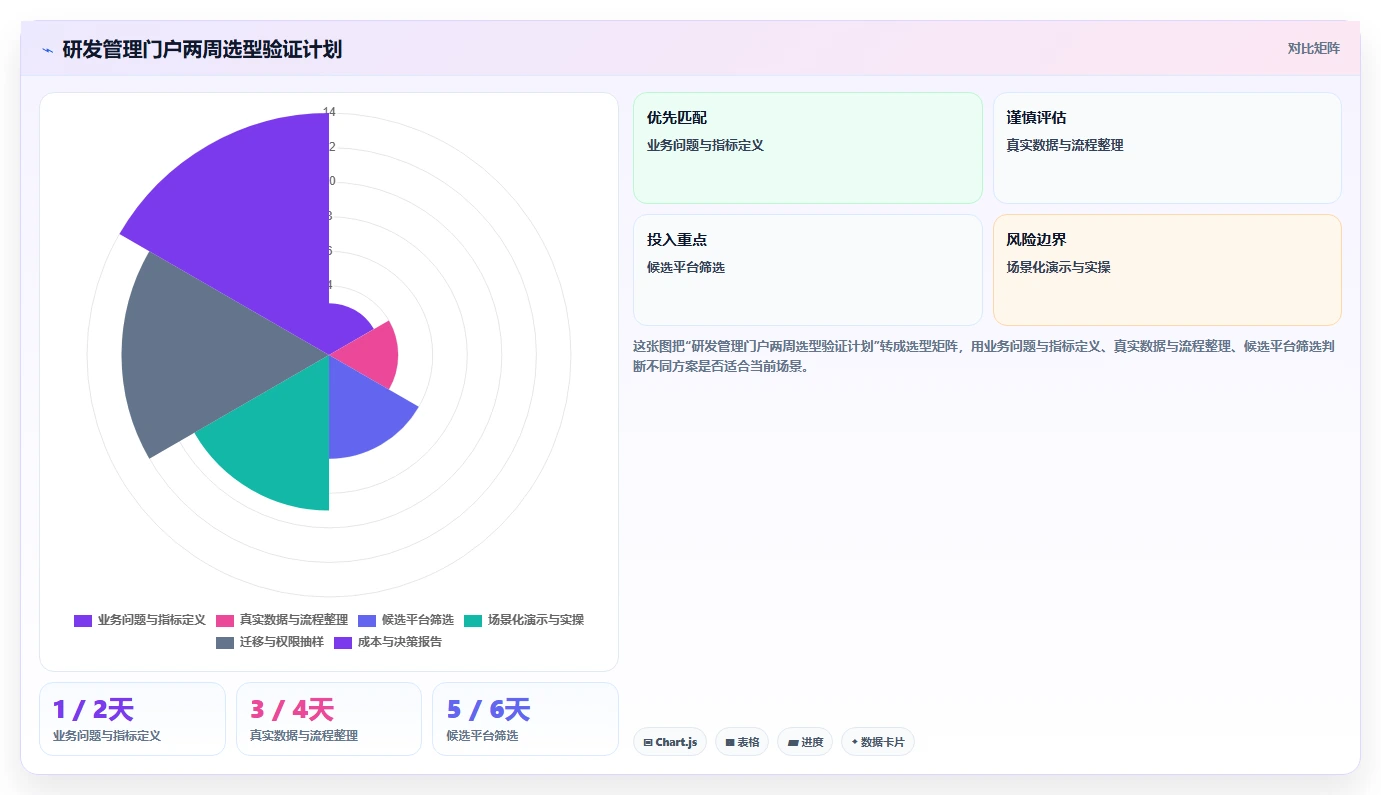Open the 谨慎评估 matrix card
Image resolution: width=1381 pixels, height=795 pixels.
(x=1167, y=148)
